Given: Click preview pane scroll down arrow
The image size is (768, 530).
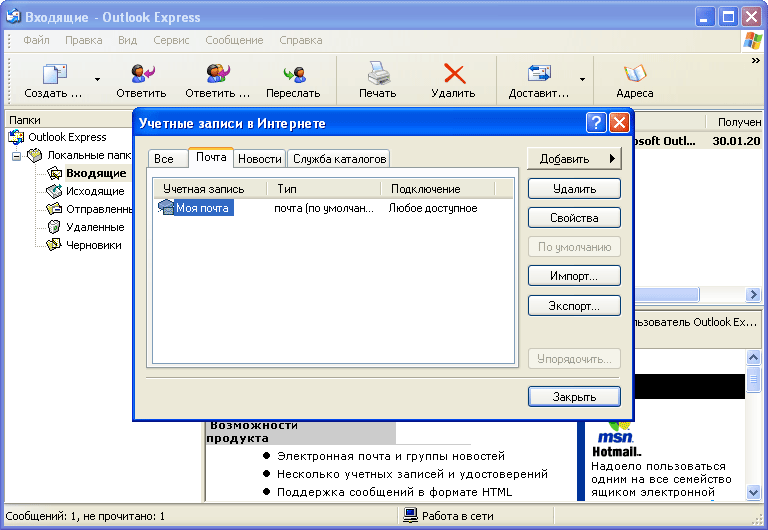Looking at the screenshot, I should pyautogui.click(x=753, y=492).
